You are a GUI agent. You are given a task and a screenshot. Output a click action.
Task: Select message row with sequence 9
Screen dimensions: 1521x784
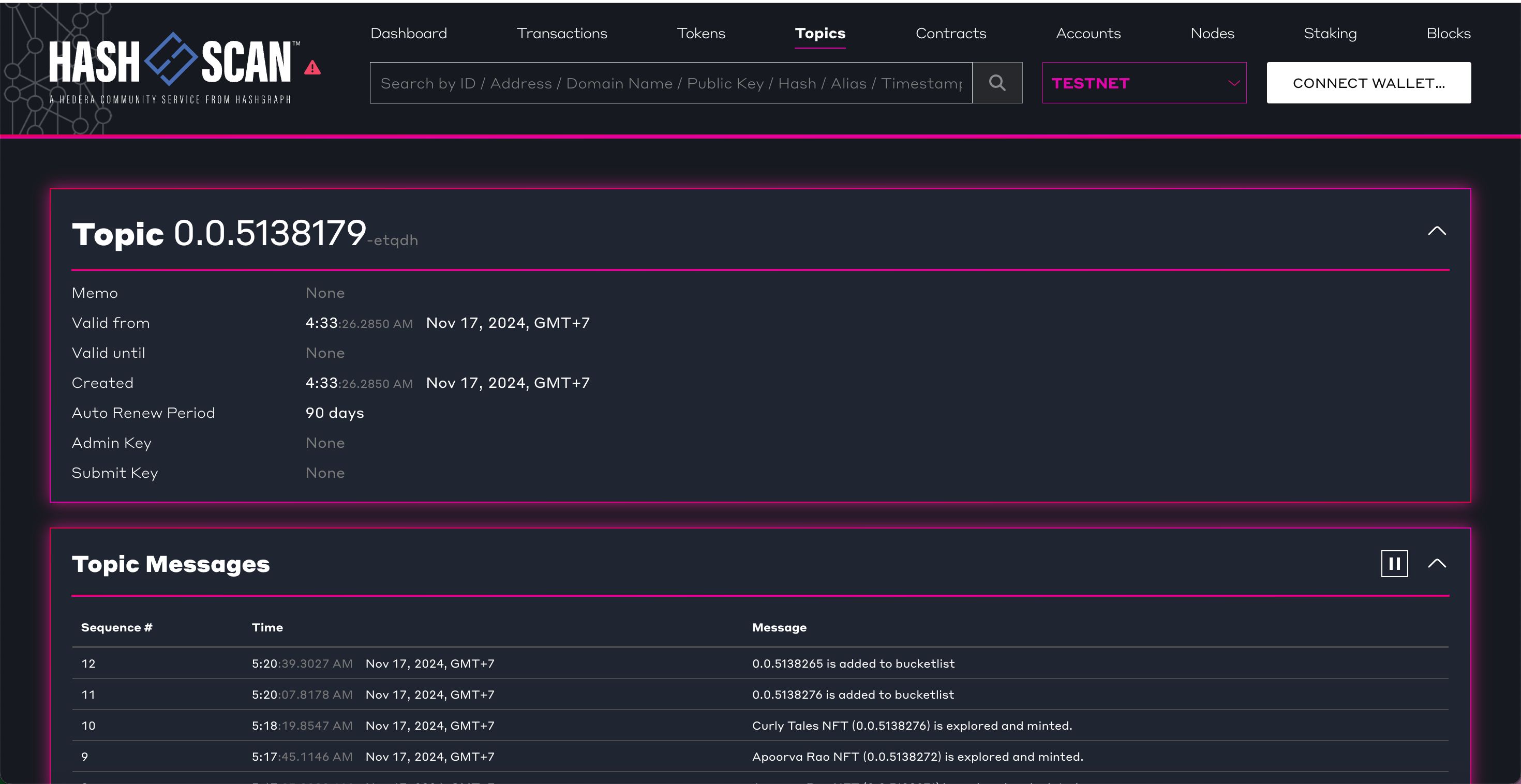click(760, 756)
